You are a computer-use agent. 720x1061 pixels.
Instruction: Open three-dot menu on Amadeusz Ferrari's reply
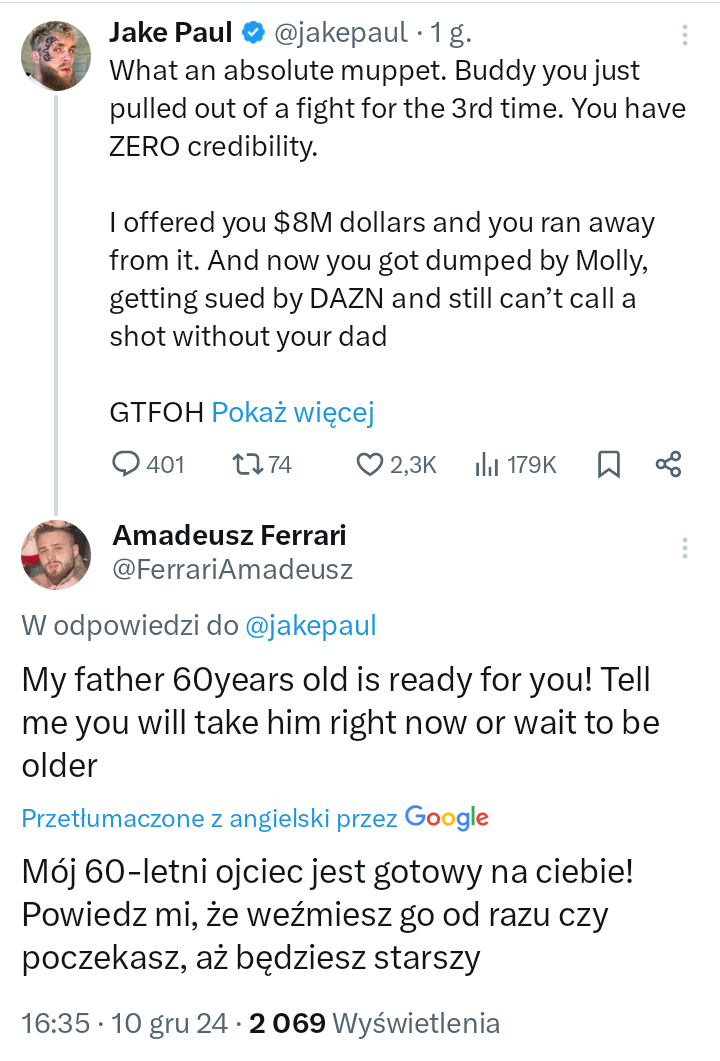685,548
